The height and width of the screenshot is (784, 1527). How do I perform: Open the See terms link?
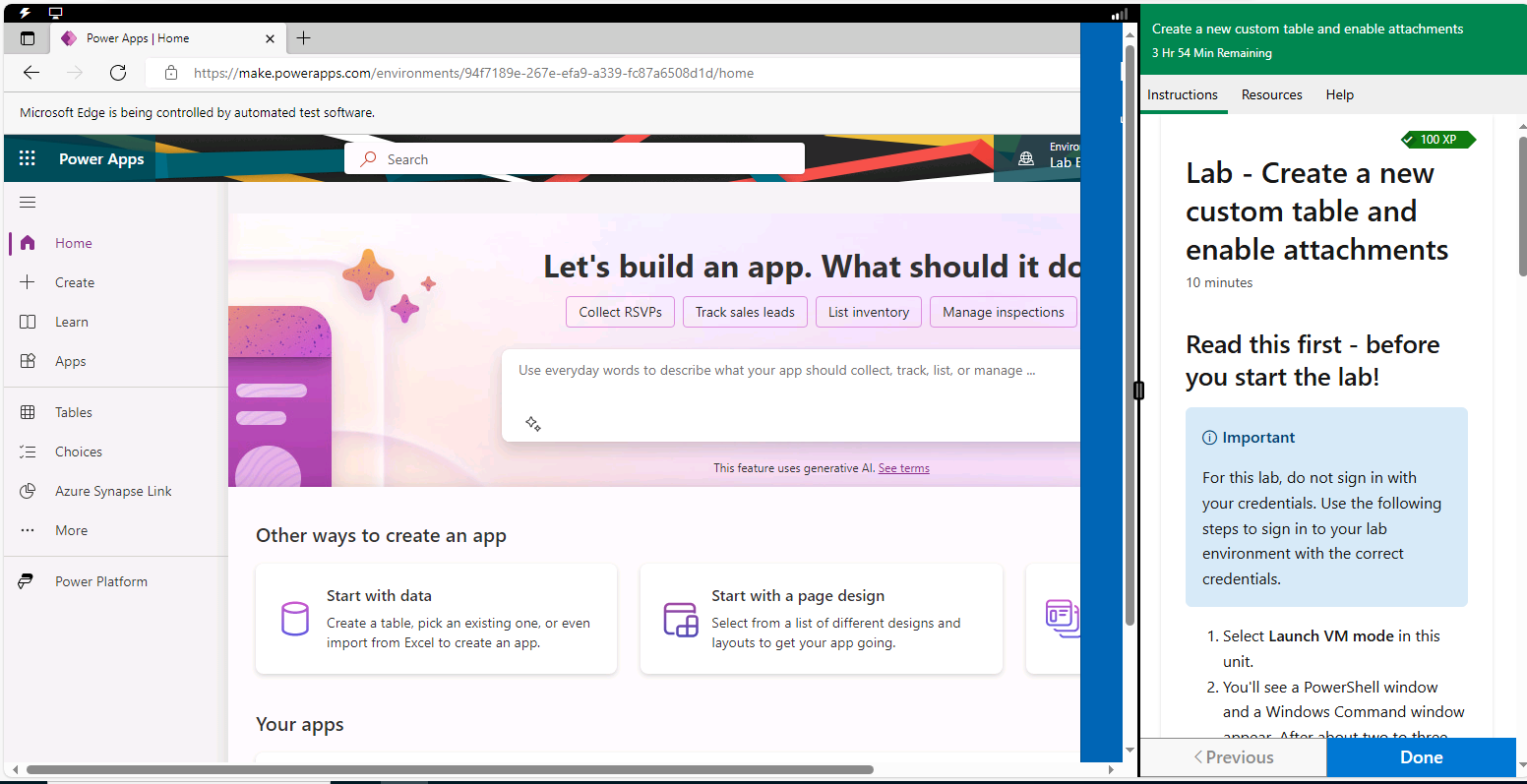[x=903, y=468]
